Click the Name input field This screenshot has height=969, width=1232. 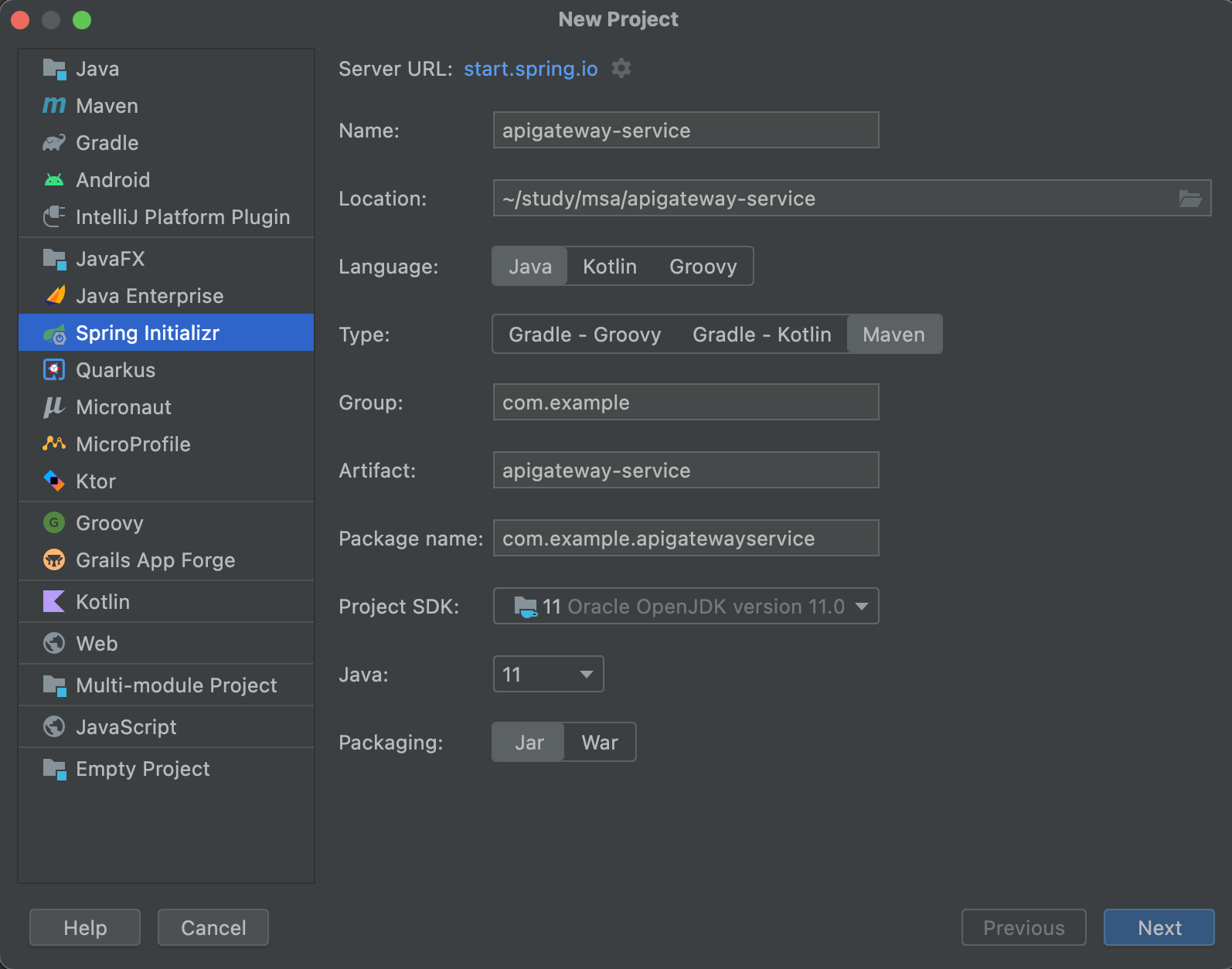click(x=686, y=130)
